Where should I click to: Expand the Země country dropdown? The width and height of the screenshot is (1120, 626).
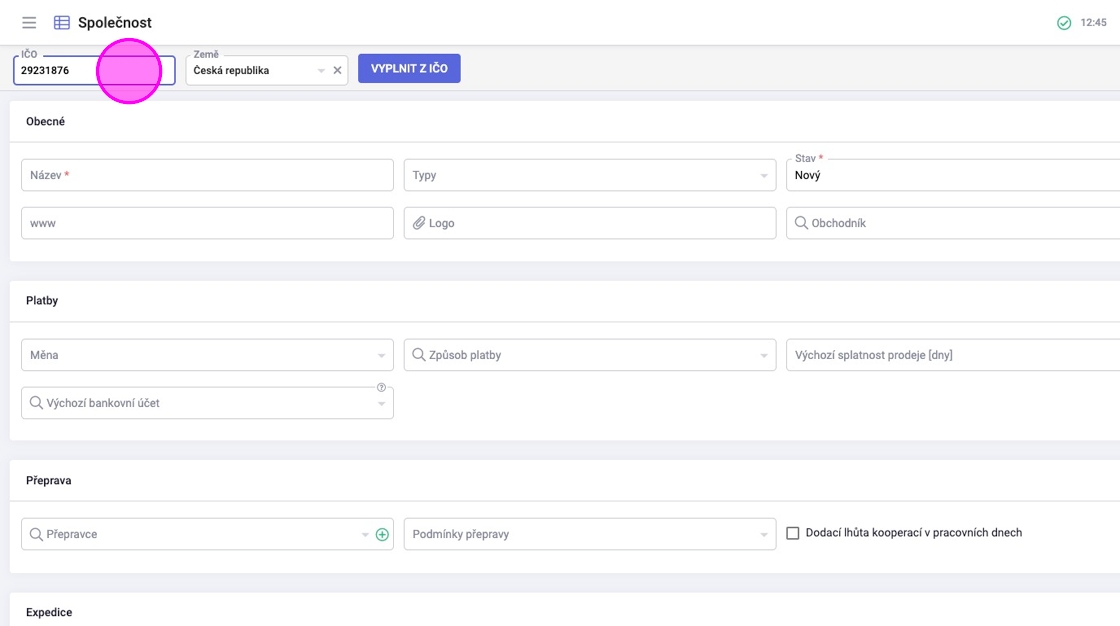point(321,71)
